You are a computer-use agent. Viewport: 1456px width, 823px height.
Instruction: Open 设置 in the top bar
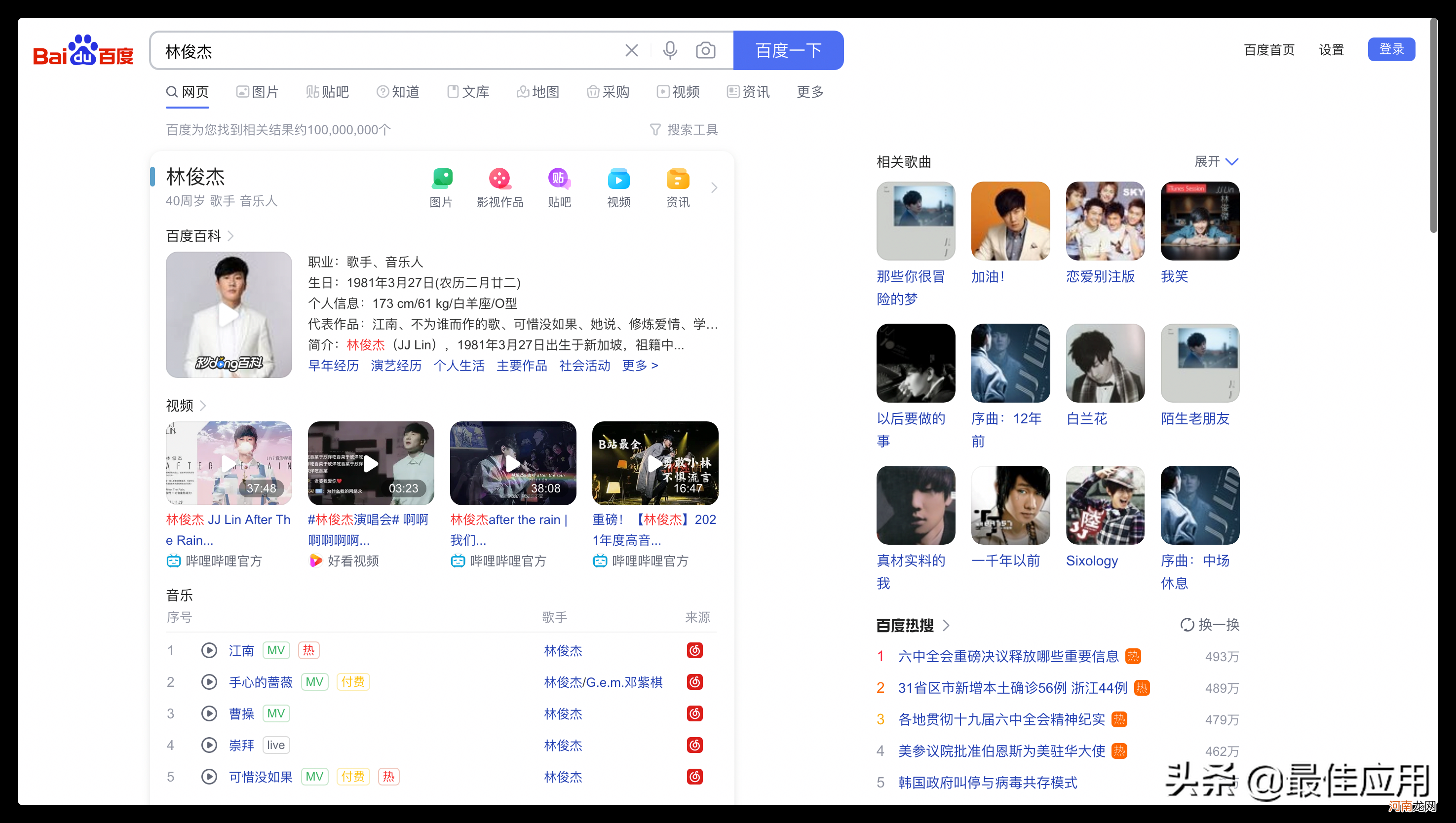[x=1331, y=50]
